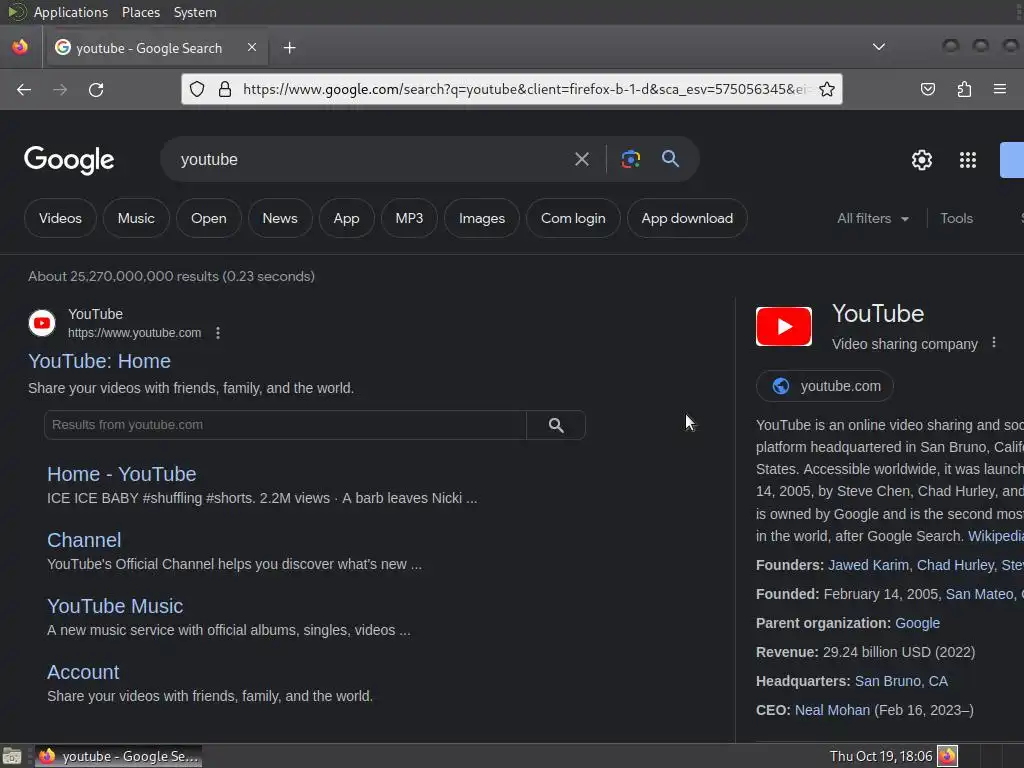Open the Tools options
1024x768 pixels.
coord(956,219)
